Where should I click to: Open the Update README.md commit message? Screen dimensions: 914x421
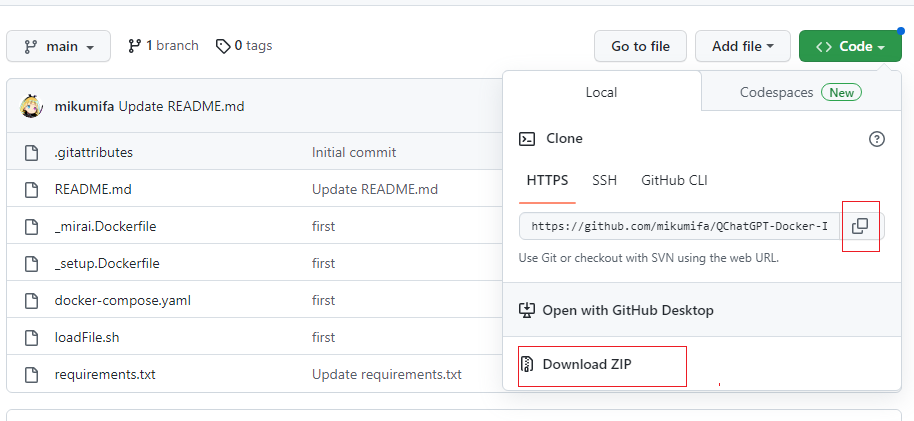[181, 106]
